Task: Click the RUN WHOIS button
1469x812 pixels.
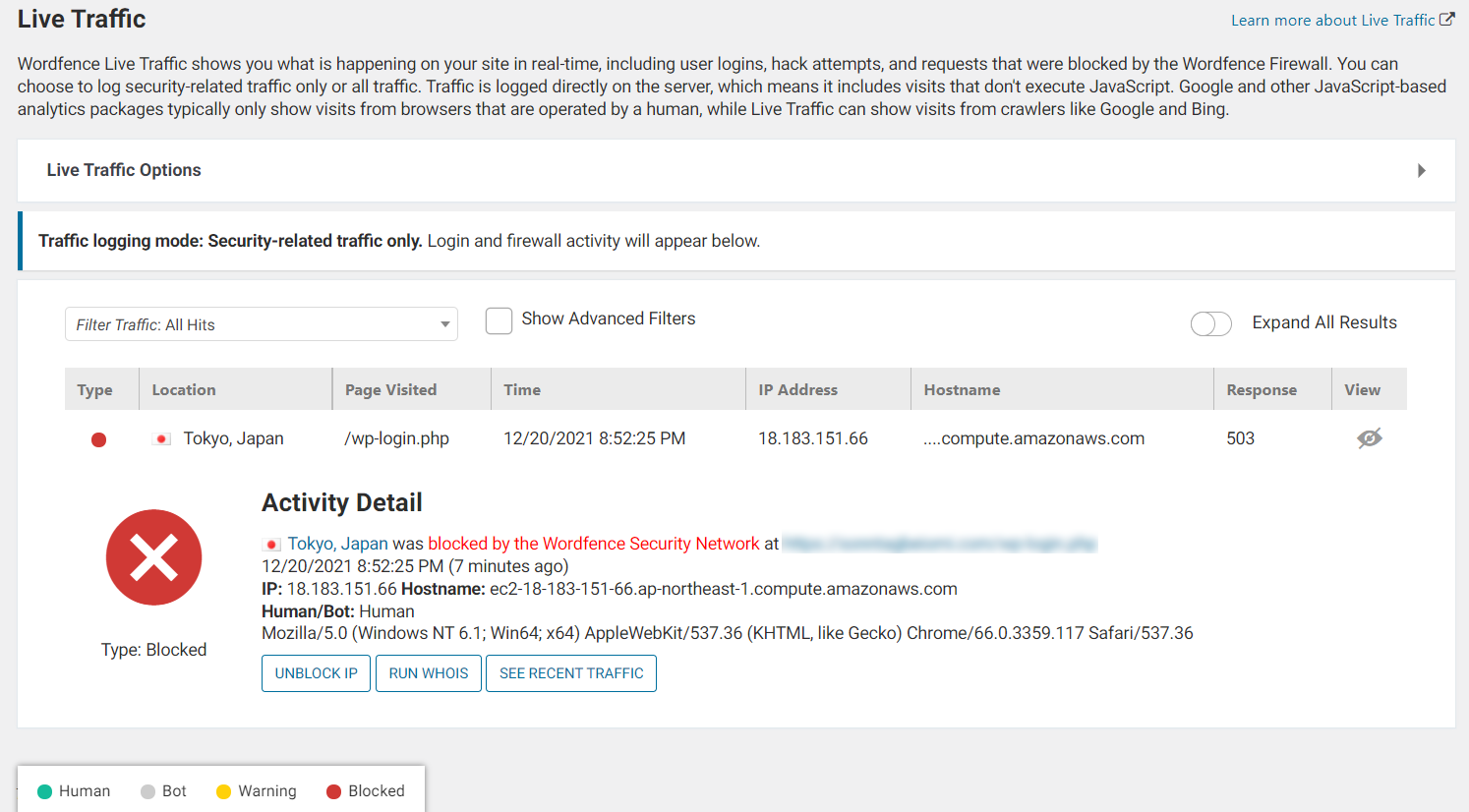Action: 429,673
